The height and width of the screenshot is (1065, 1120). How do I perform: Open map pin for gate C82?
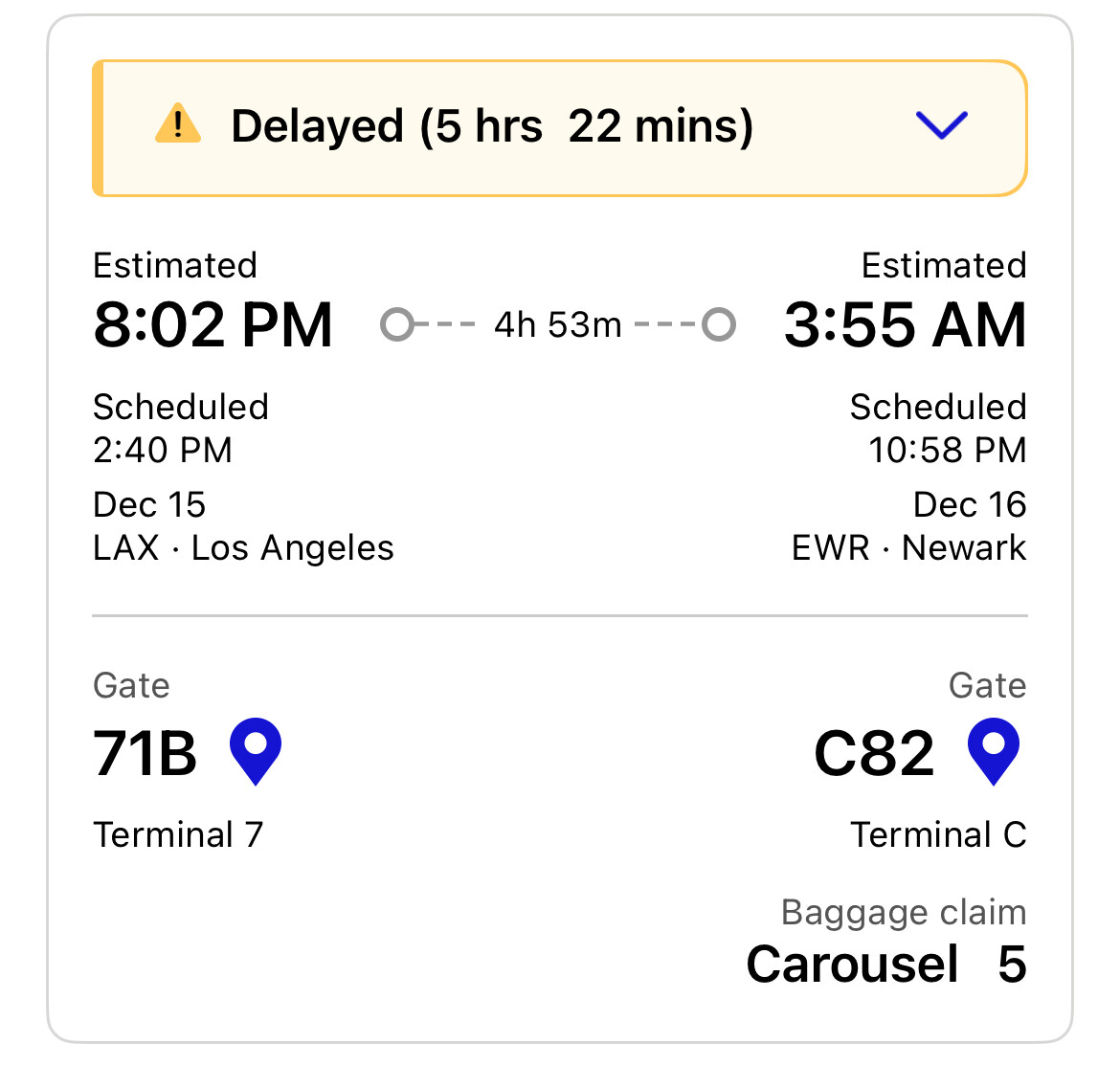click(994, 750)
